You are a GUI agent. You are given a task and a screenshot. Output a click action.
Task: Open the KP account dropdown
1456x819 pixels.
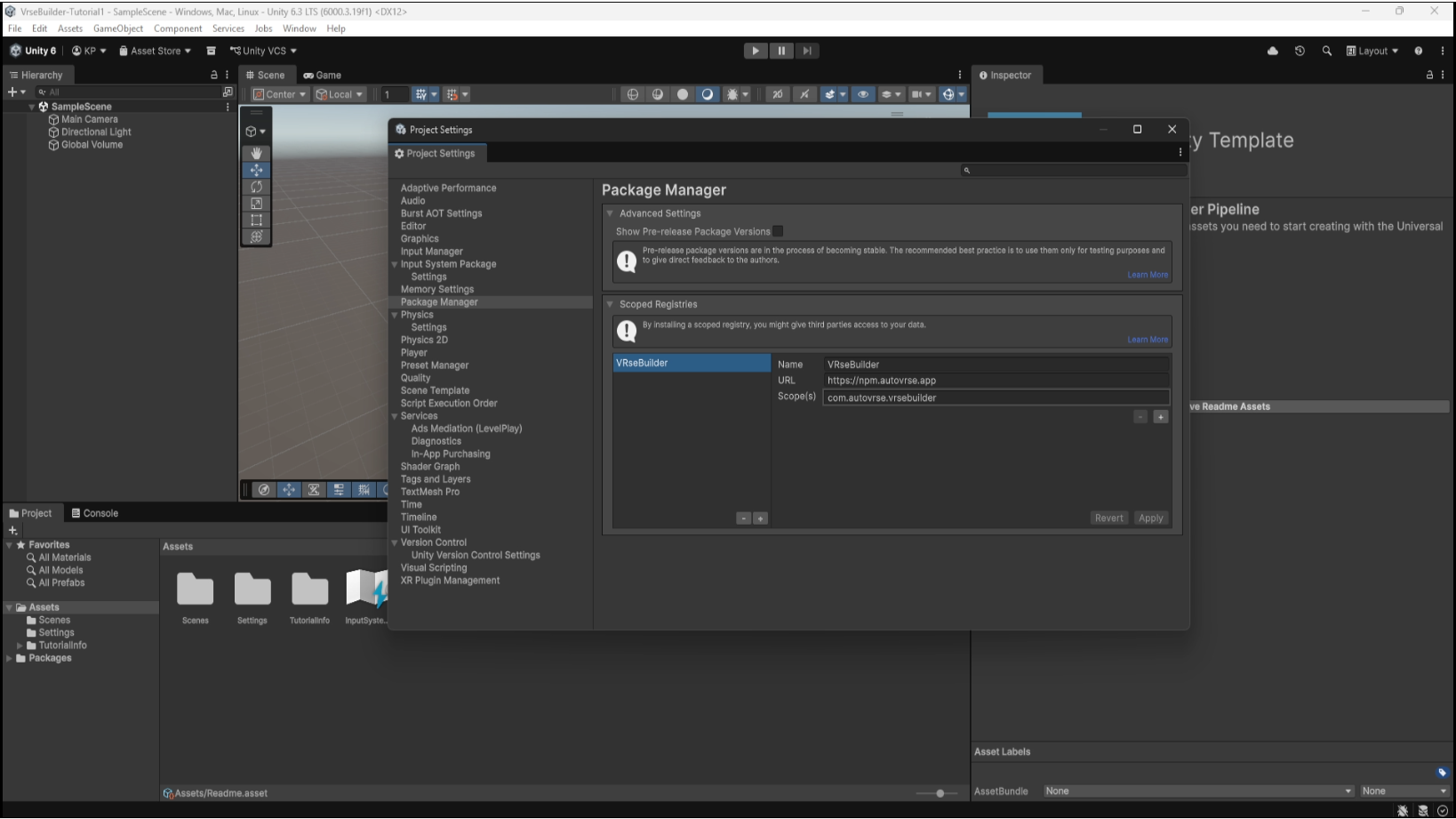point(89,51)
